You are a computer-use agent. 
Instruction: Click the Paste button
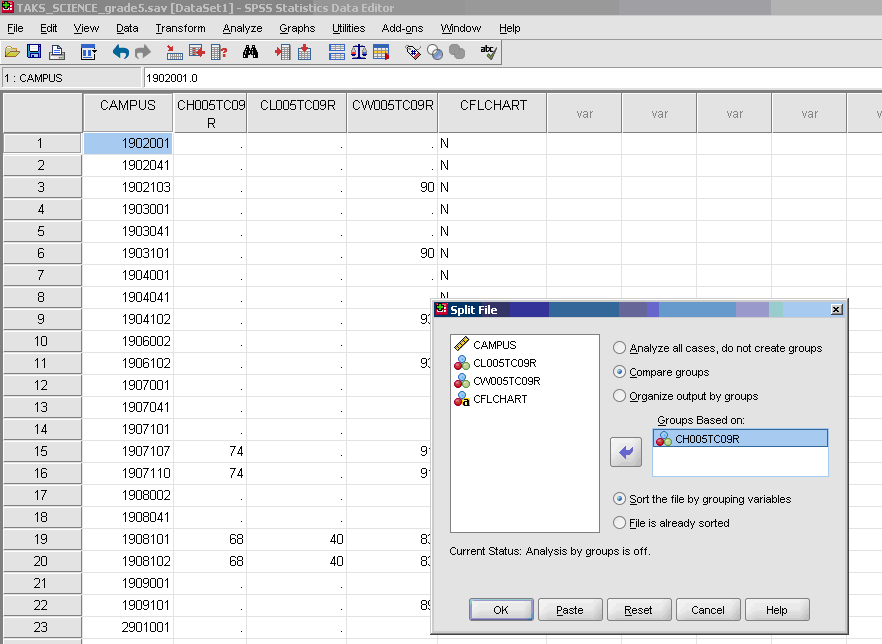click(570, 609)
